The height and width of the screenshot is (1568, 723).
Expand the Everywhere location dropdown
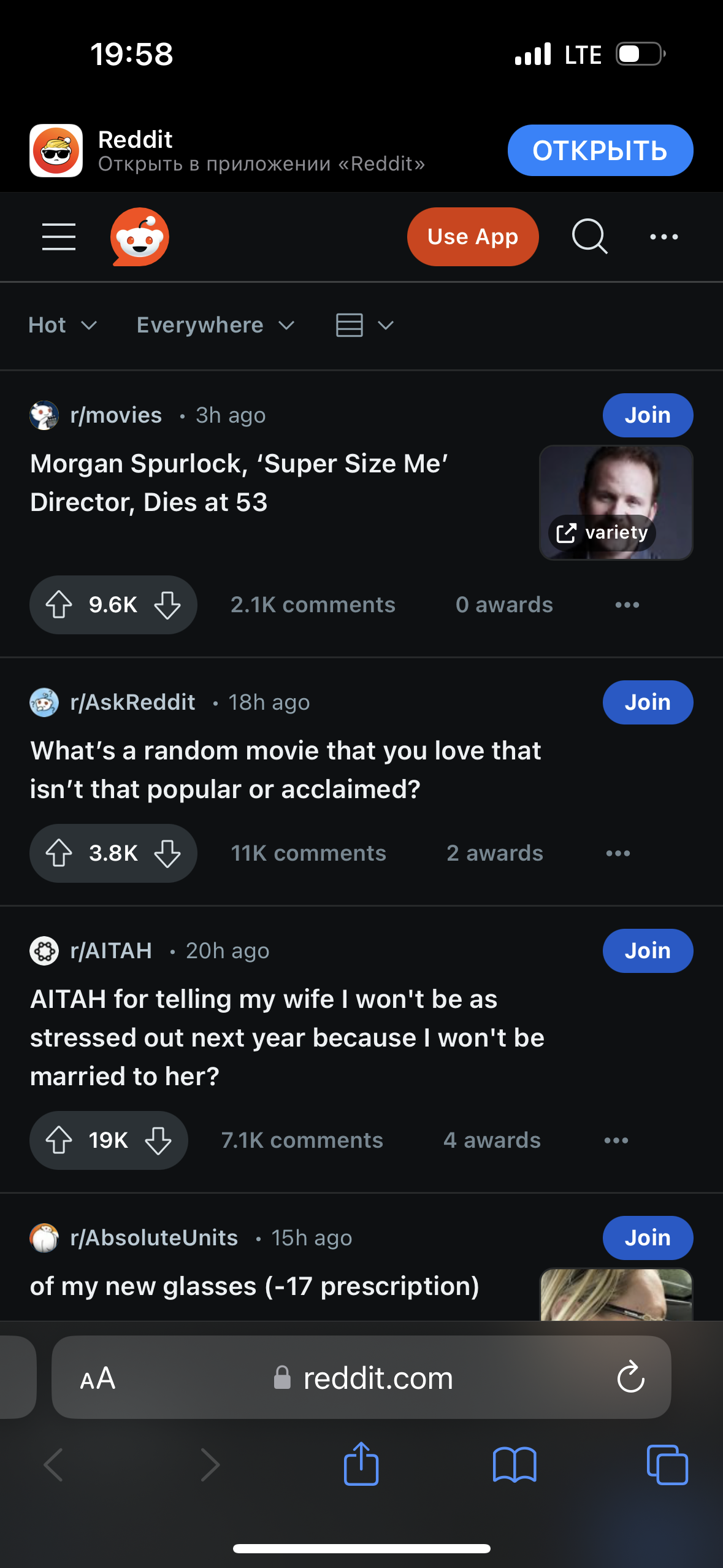[215, 325]
